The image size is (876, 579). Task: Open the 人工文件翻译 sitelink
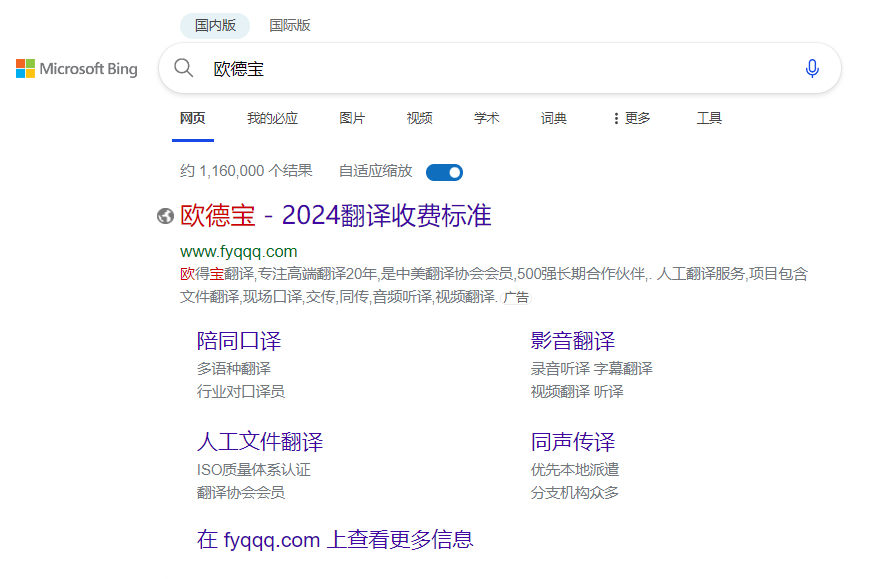click(260, 442)
